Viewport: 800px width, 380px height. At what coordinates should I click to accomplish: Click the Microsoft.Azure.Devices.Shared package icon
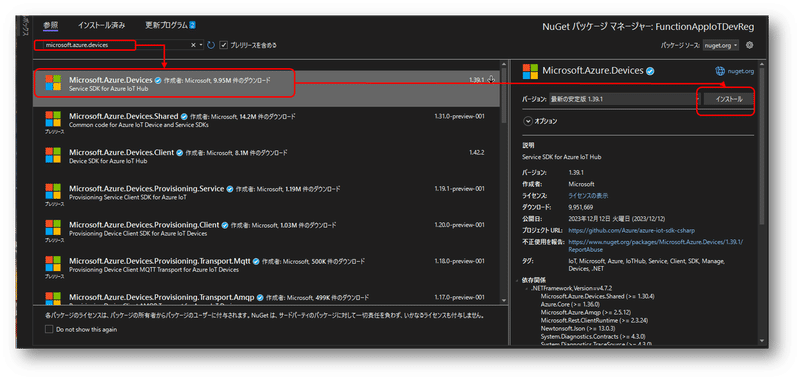click(53, 119)
